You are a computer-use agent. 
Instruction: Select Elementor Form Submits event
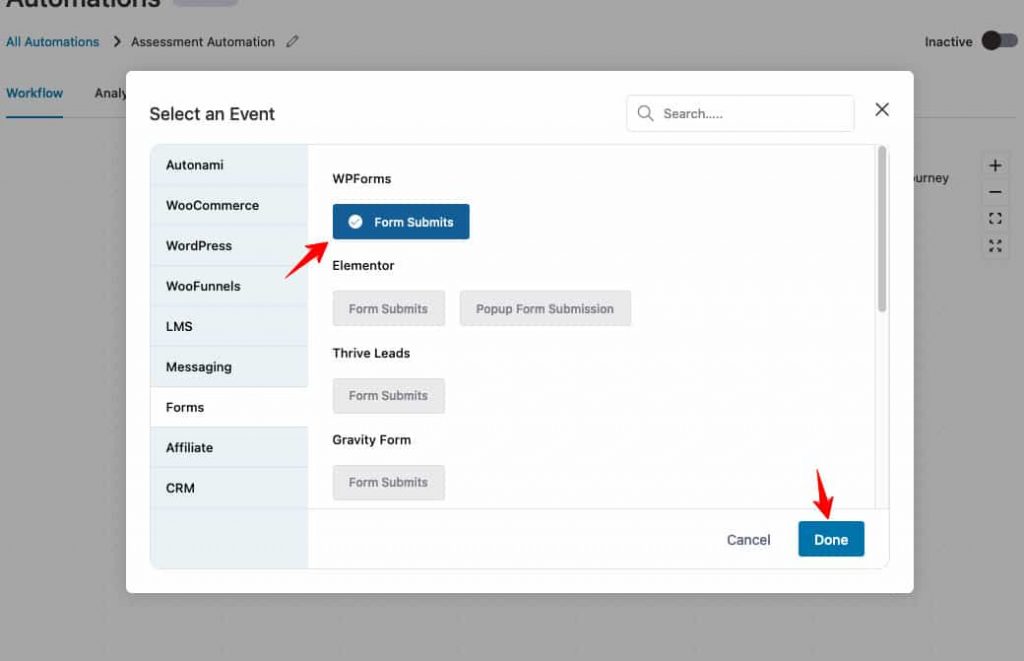389,308
